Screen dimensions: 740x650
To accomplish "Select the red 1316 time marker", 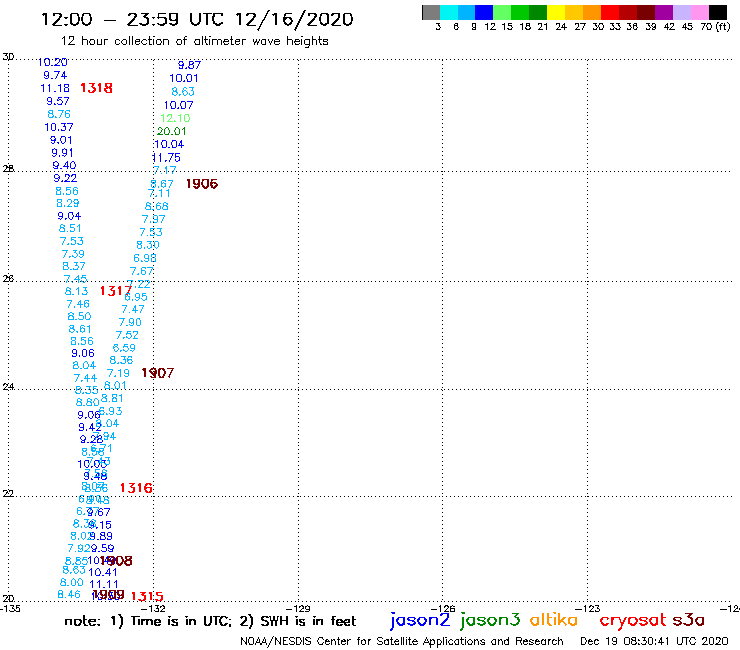I will click(x=136, y=488).
